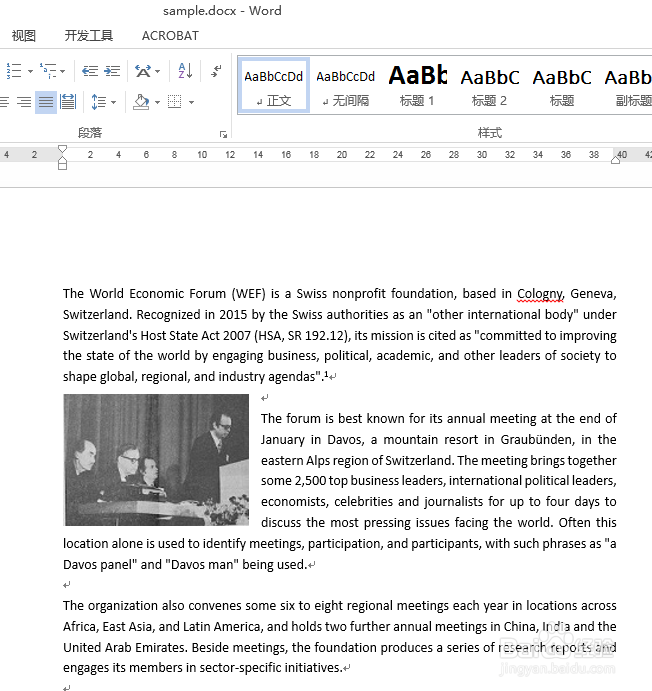The width and height of the screenshot is (652, 691).
Task: Apply 标题 1 style
Action: click(417, 85)
